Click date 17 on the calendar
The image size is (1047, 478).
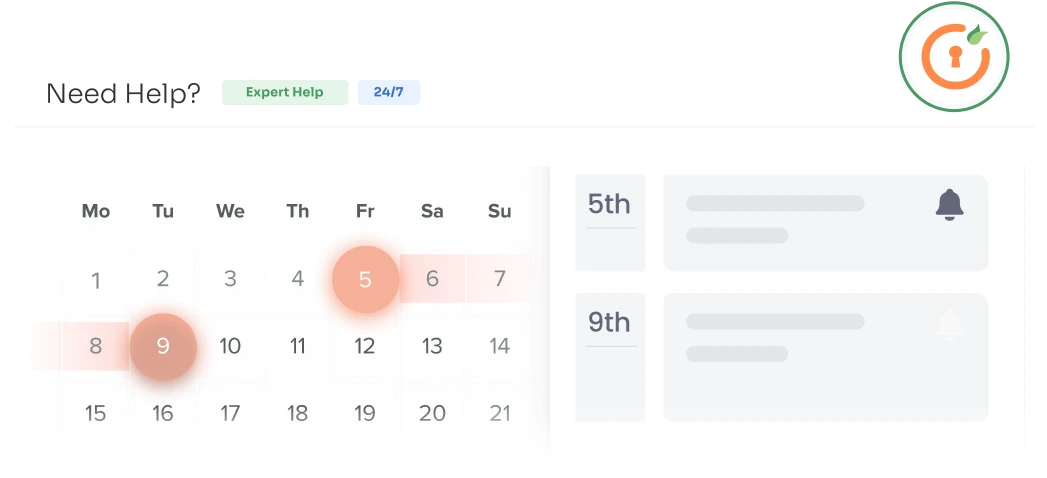230,413
